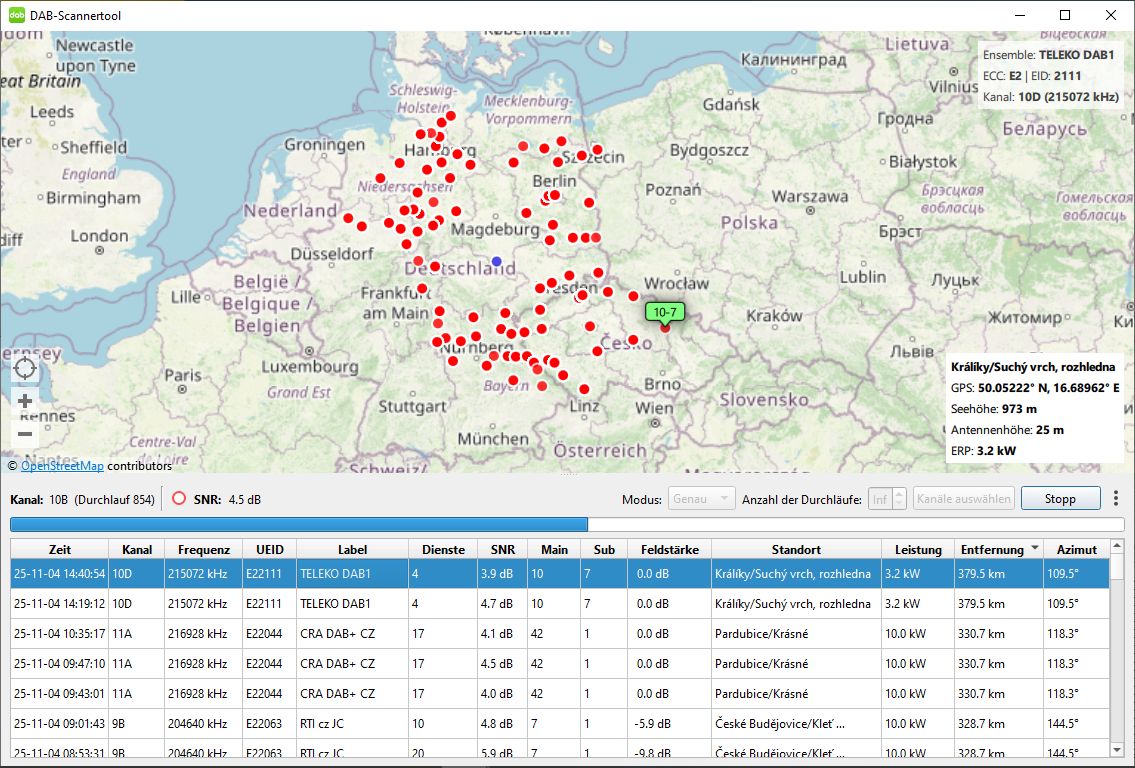Image resolution: width=1135 pixels, height=768 pixels.
Task: Click the red SNR status indicator
Action: pyautogui.click(x=179, y=498)
